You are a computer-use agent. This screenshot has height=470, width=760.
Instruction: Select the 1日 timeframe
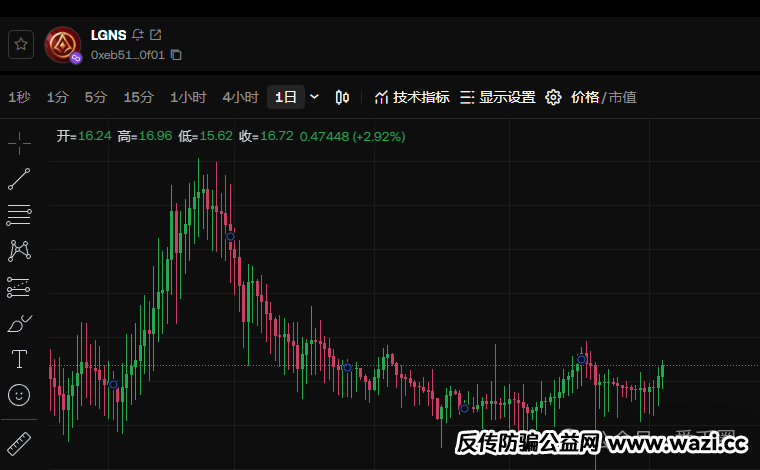tap(285, 97)
